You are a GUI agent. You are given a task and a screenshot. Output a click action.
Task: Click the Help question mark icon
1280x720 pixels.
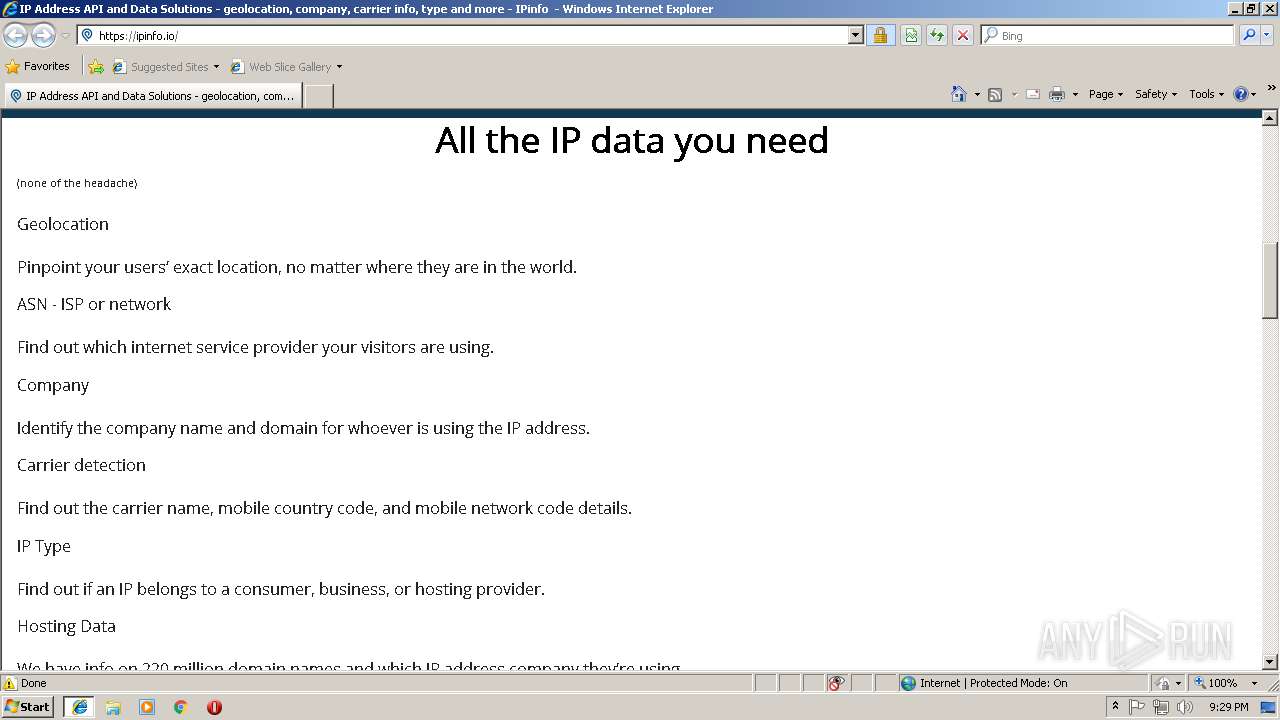coord(1241,94)
